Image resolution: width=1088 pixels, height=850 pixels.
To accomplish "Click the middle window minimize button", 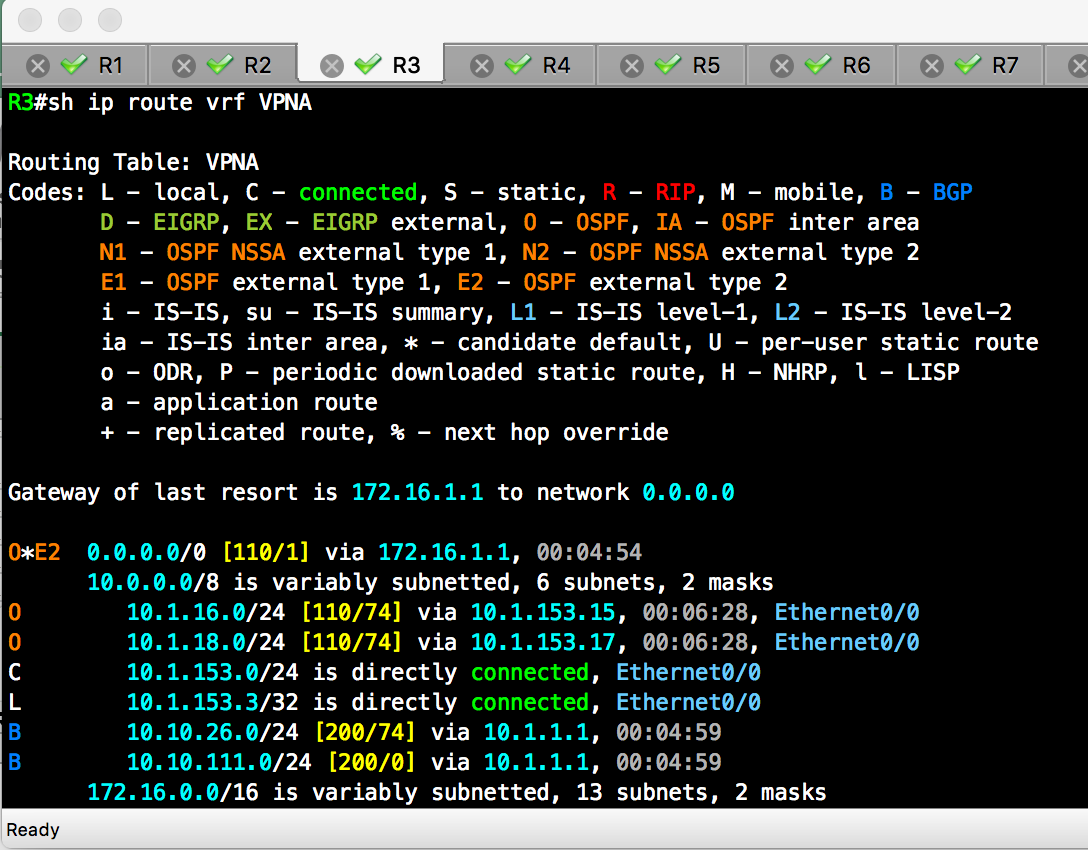I will pos(70,19).
